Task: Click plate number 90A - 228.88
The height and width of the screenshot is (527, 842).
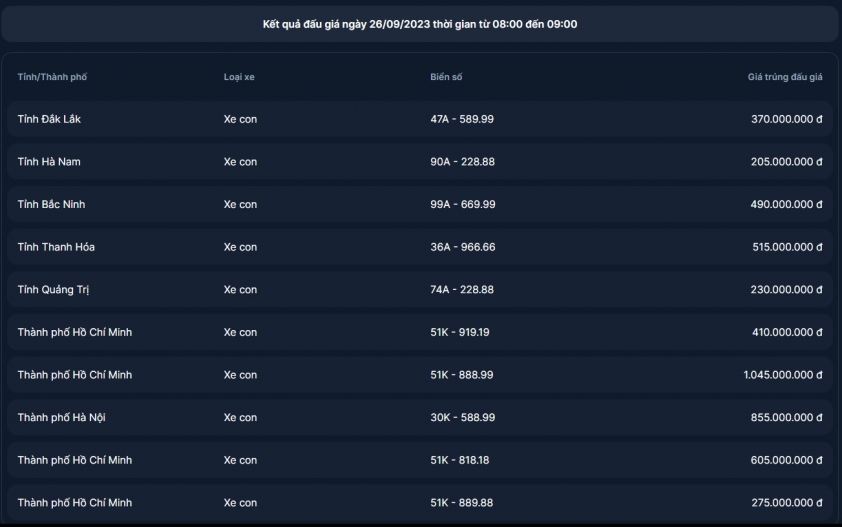Action: coord(462,162)
